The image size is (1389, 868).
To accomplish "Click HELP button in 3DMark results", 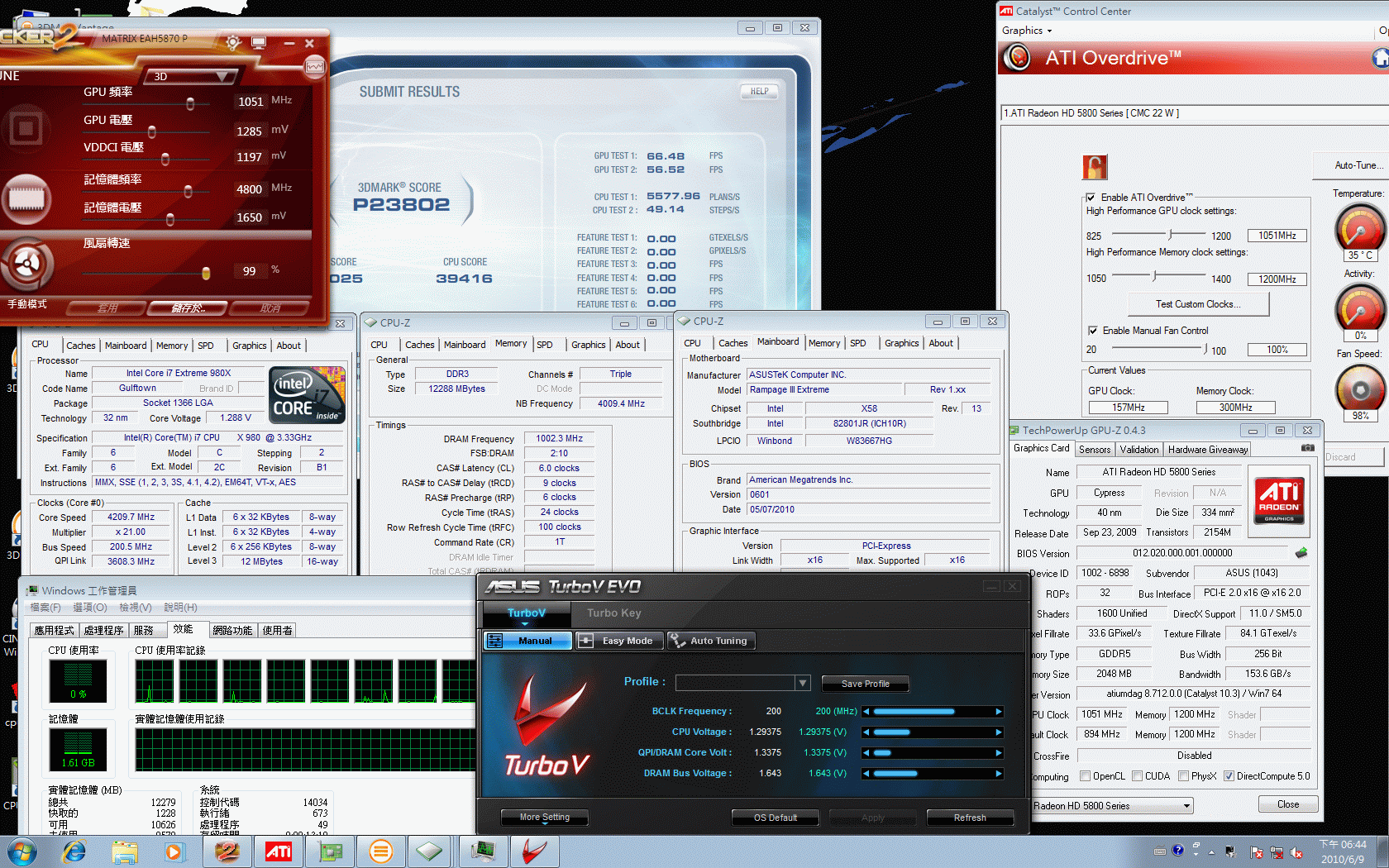I will (760, 92).
